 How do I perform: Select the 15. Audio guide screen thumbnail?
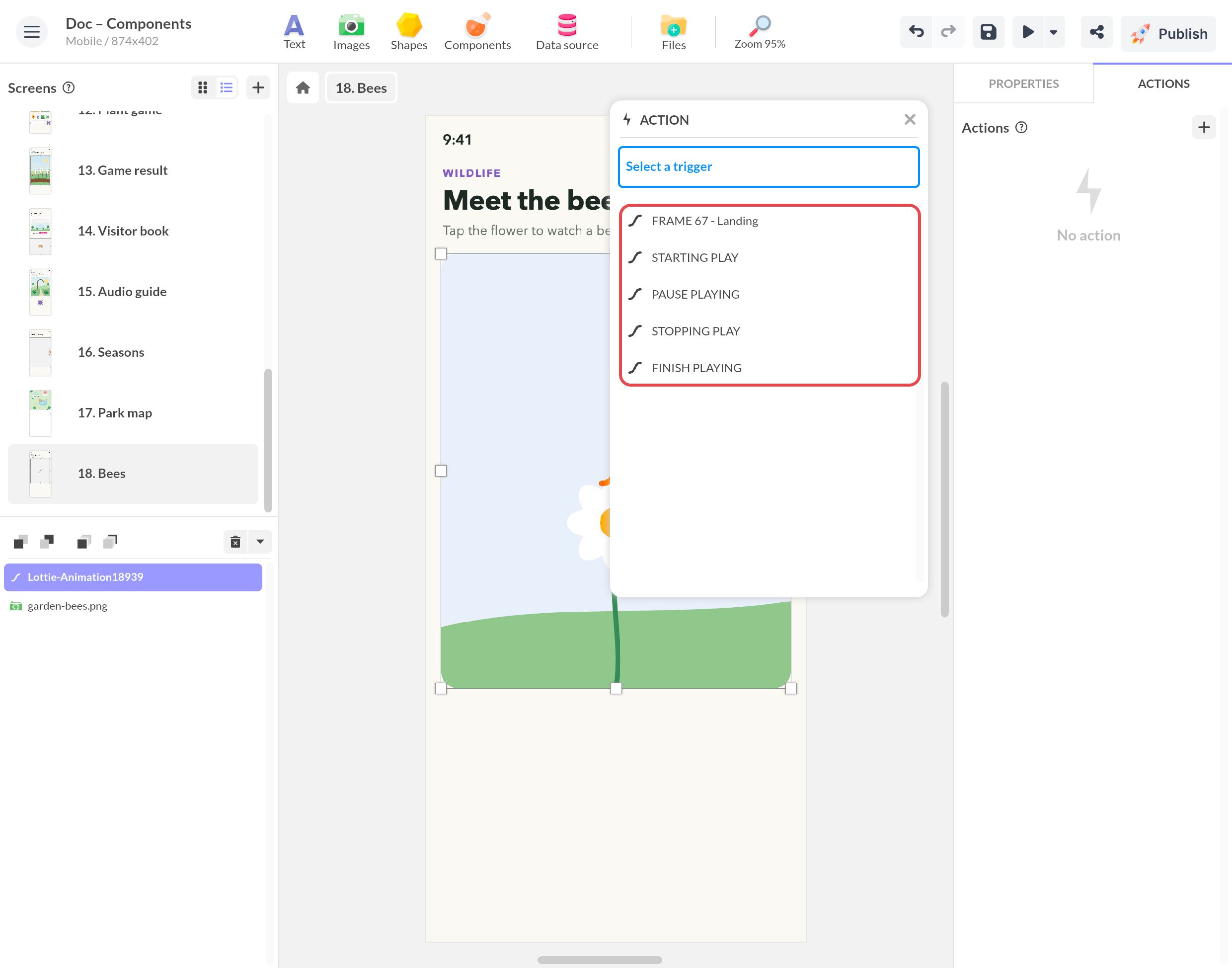[40, 291]
